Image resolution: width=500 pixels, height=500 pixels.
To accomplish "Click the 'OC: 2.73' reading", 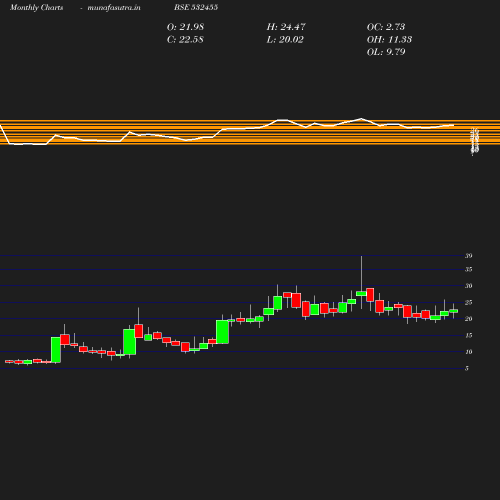I will pyautogui.click(x=386, y=27).
